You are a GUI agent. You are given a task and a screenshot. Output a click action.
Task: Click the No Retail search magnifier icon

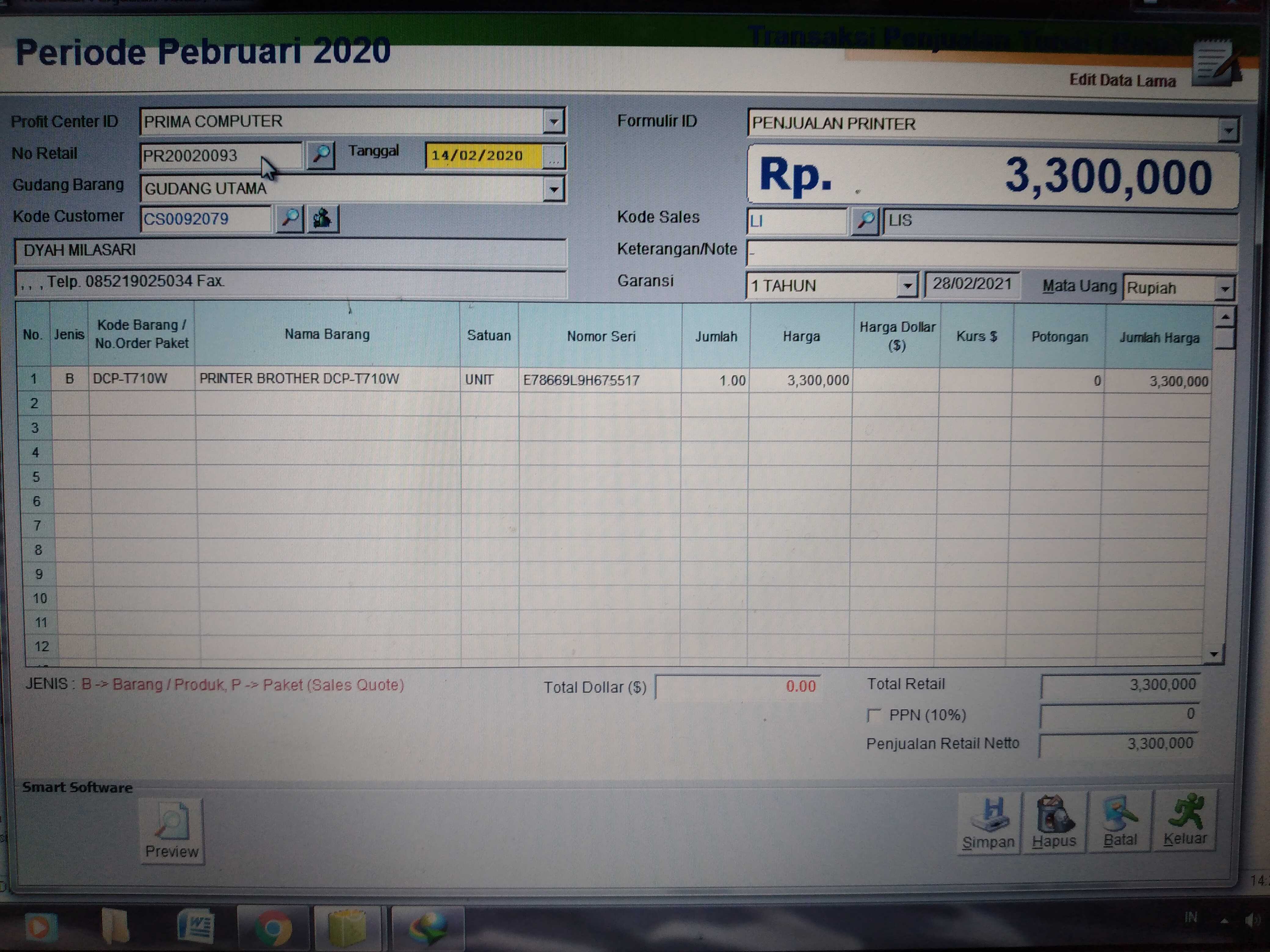click(x=320, y=155)
